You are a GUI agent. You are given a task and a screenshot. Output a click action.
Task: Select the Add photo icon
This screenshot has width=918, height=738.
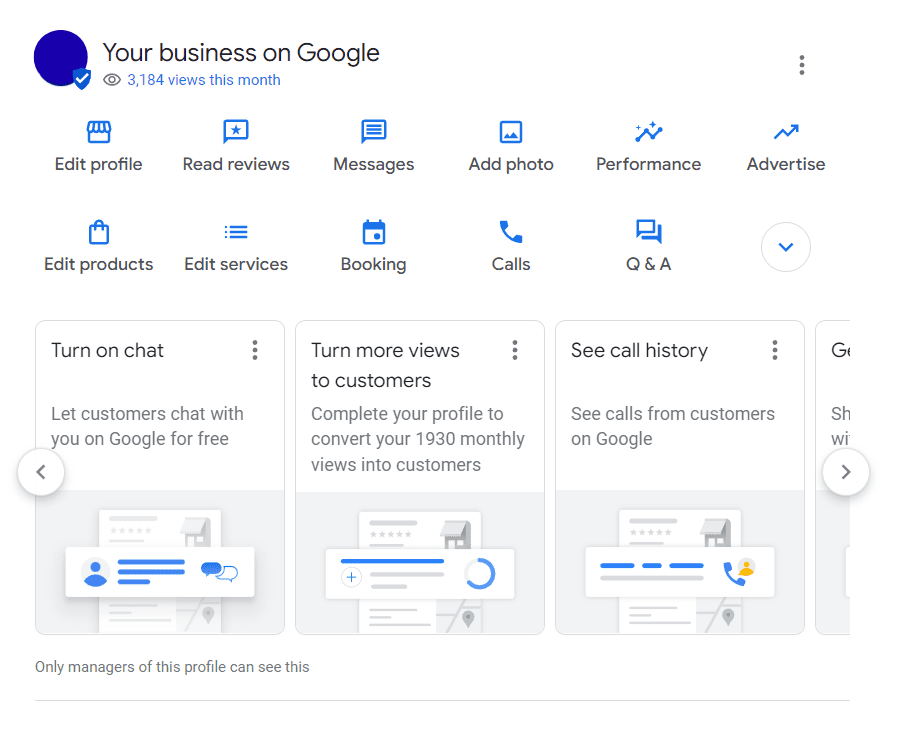tap(511, 132)
